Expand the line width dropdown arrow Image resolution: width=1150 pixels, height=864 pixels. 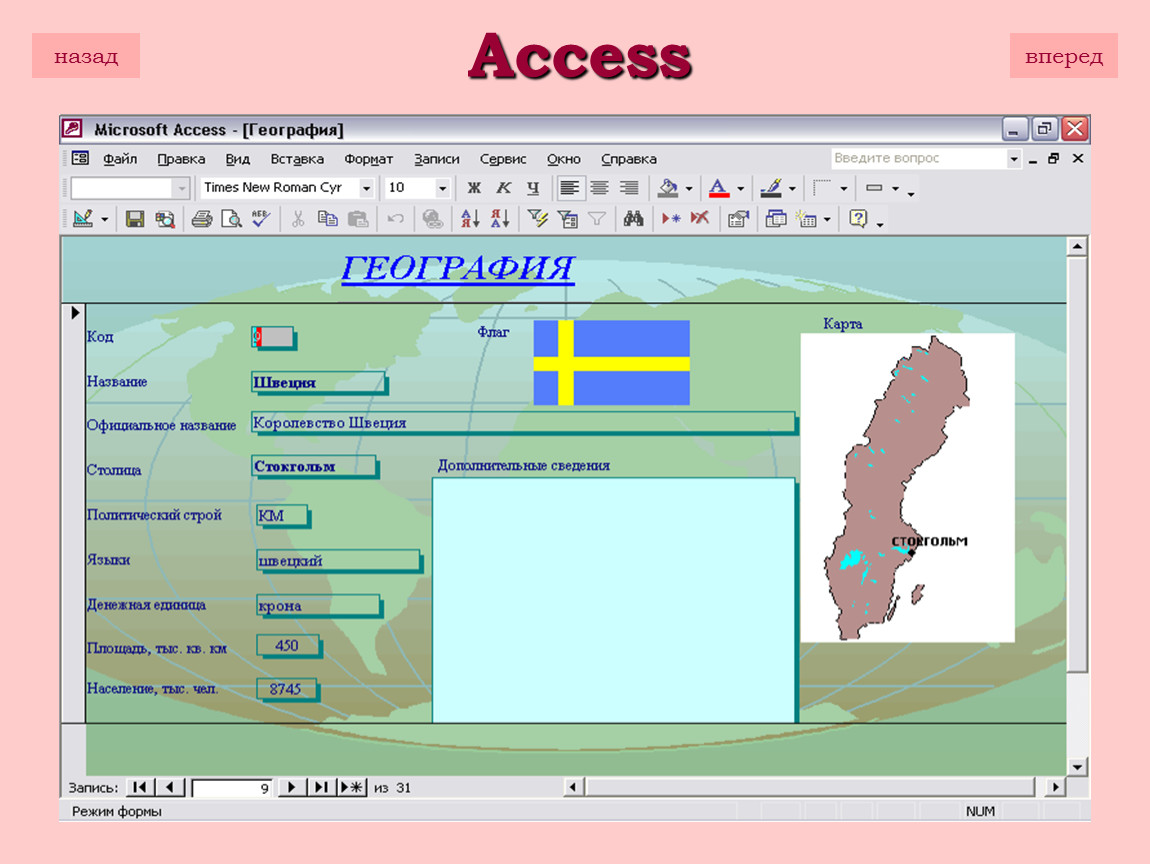[843, 188]
